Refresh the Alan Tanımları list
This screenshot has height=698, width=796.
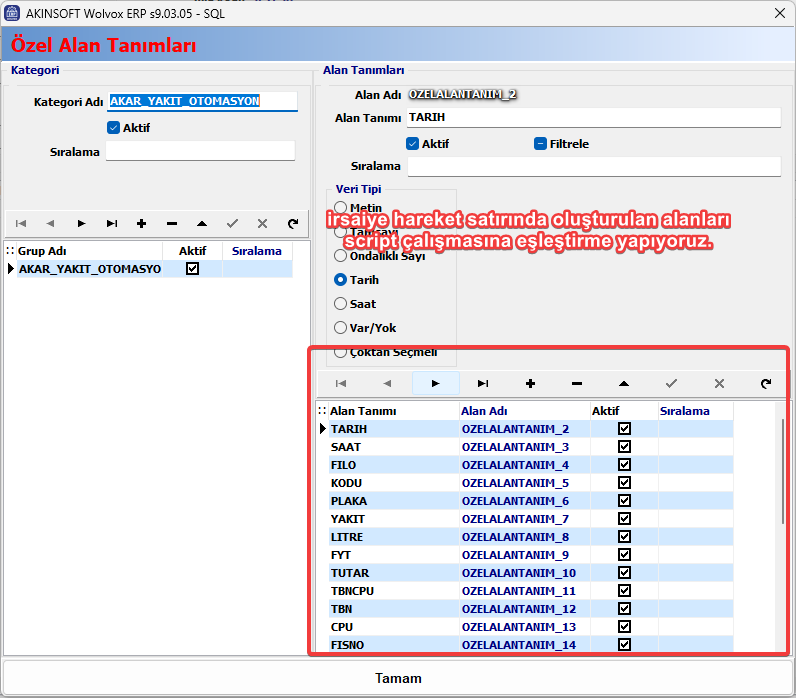click(x=766, y=383)
